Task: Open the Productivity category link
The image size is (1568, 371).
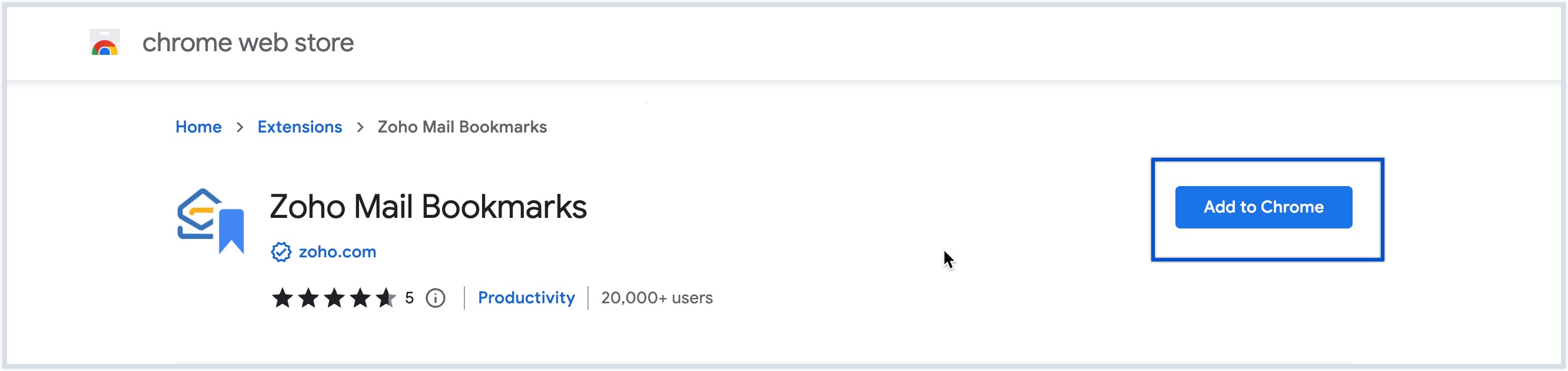Action: pos(526,298)
